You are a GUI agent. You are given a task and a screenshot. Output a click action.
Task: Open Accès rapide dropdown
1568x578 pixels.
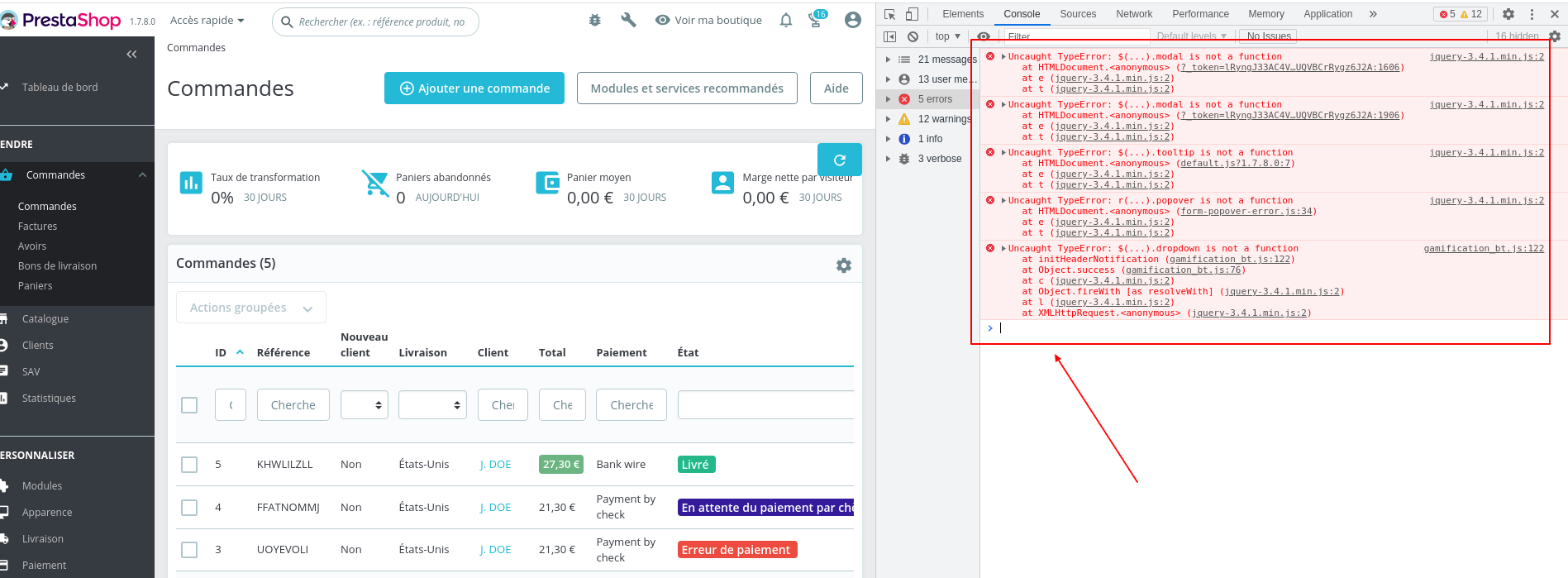pos(207,20)
